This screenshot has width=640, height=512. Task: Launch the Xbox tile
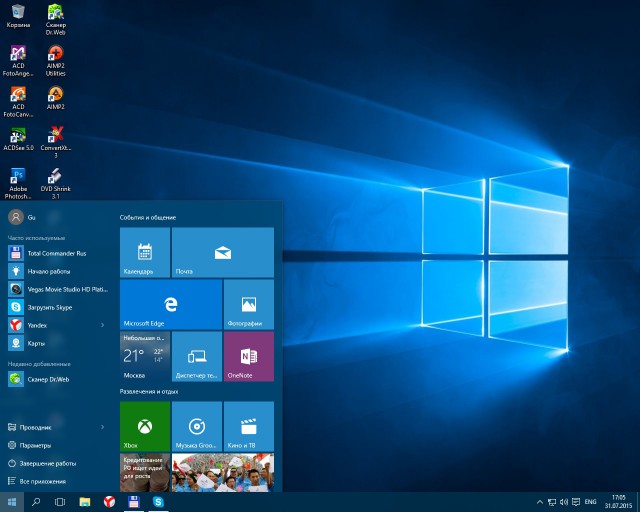(x=144, y=427)
